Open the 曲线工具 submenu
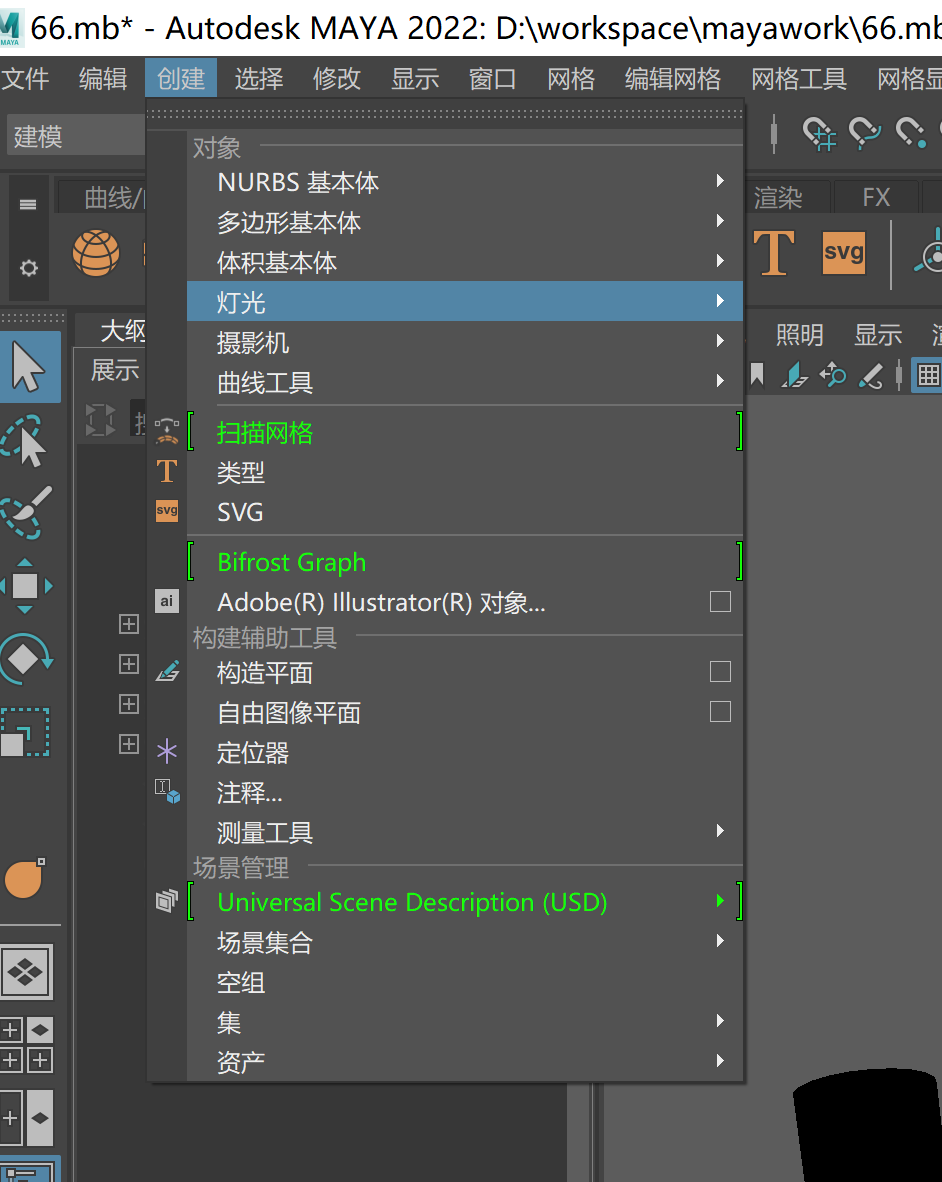The image size is (942, 1182). click(x=464, y=381)
